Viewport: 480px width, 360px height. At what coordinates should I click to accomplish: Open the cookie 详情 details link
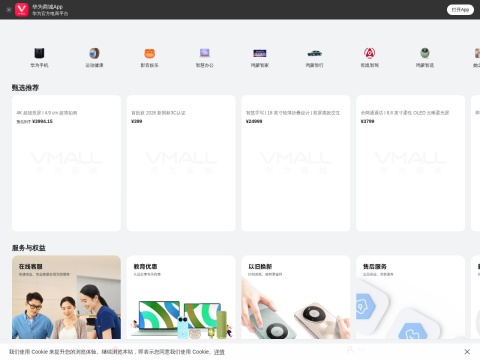pos(219,352)
